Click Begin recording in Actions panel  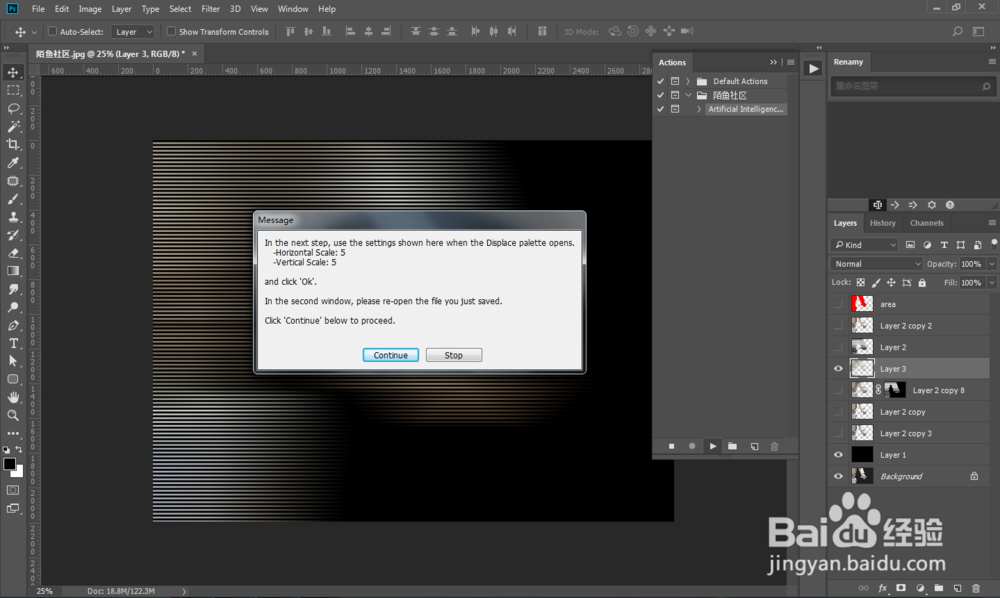coord(692,446)
